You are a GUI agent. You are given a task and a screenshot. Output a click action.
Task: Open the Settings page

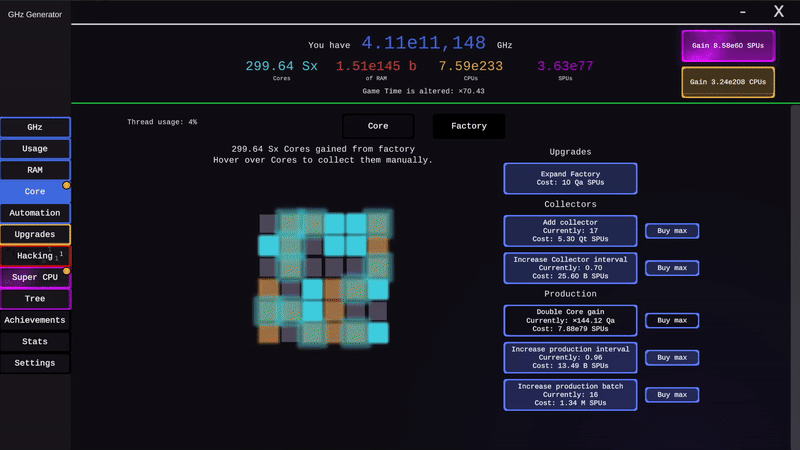click(x=35, y=363)
